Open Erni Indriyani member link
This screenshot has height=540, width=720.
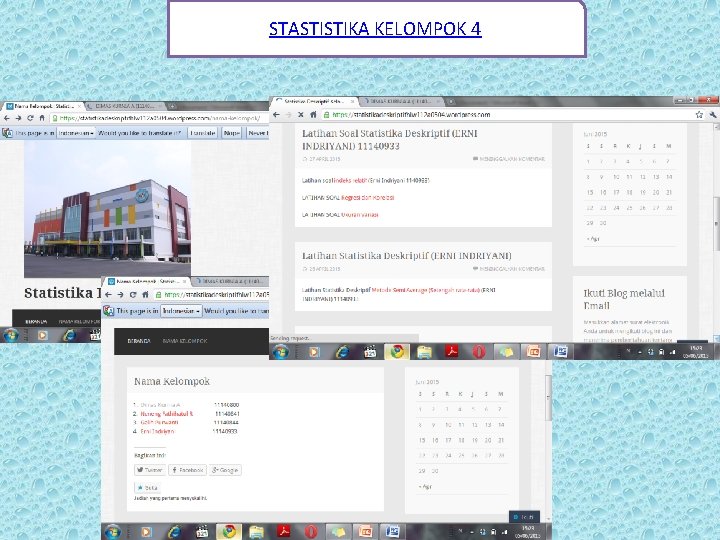click(x=157, y=431)
